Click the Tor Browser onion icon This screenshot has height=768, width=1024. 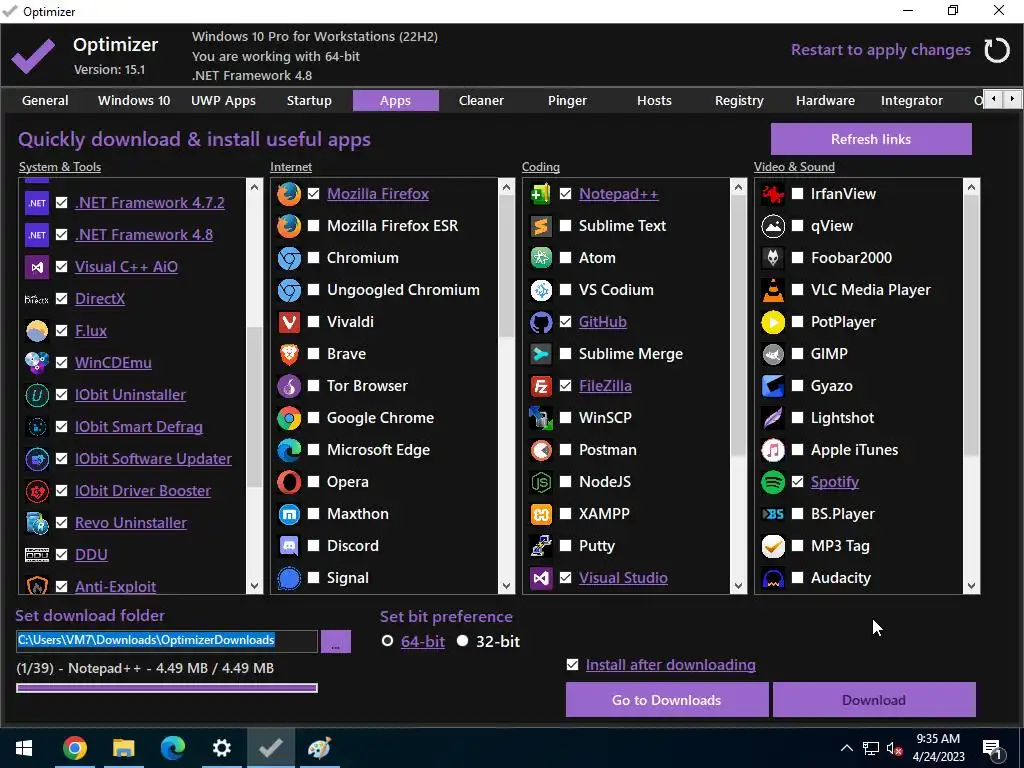tap(289, 386)
